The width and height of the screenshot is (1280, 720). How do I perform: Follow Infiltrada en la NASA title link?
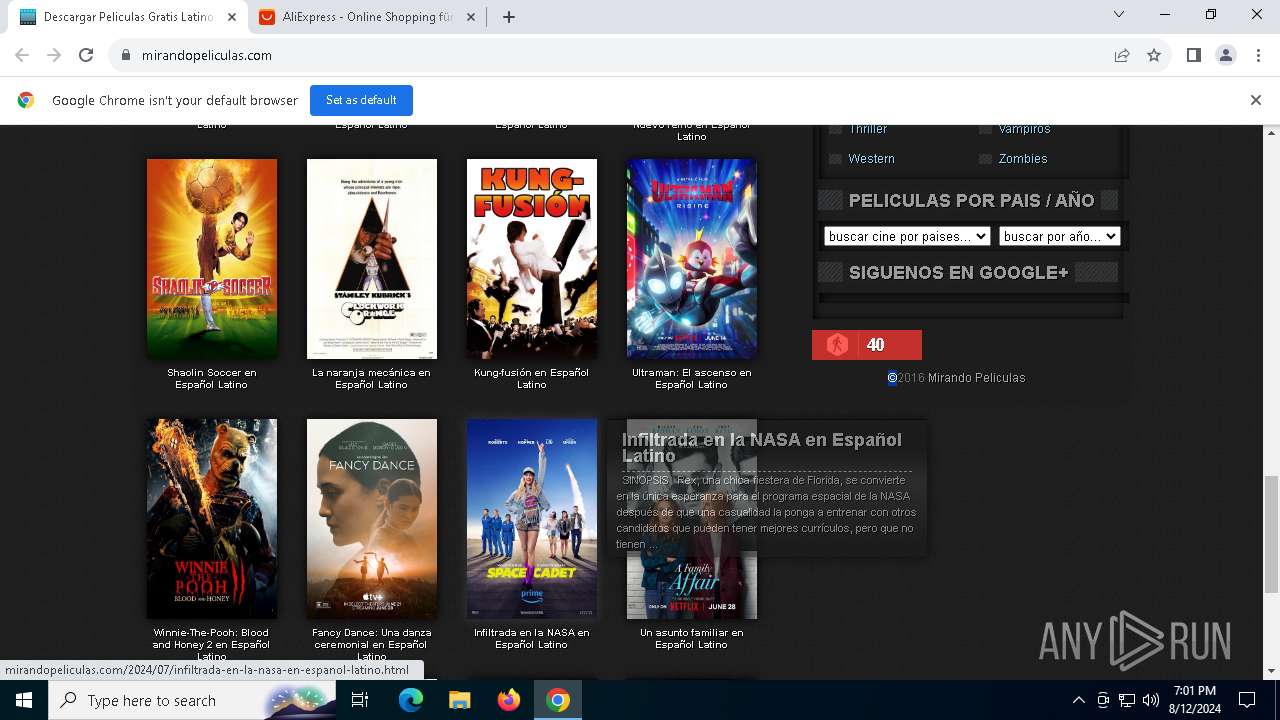tap(532, 638)
